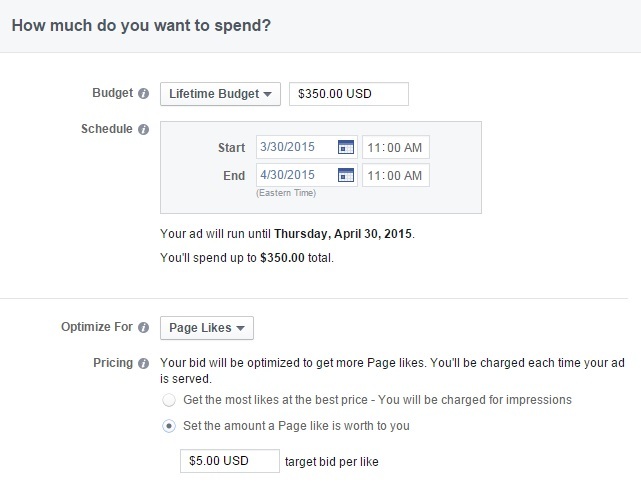This screenshot has width=641, height=488.
Task: Click the Start time field
Action: [x=395, y=148]
